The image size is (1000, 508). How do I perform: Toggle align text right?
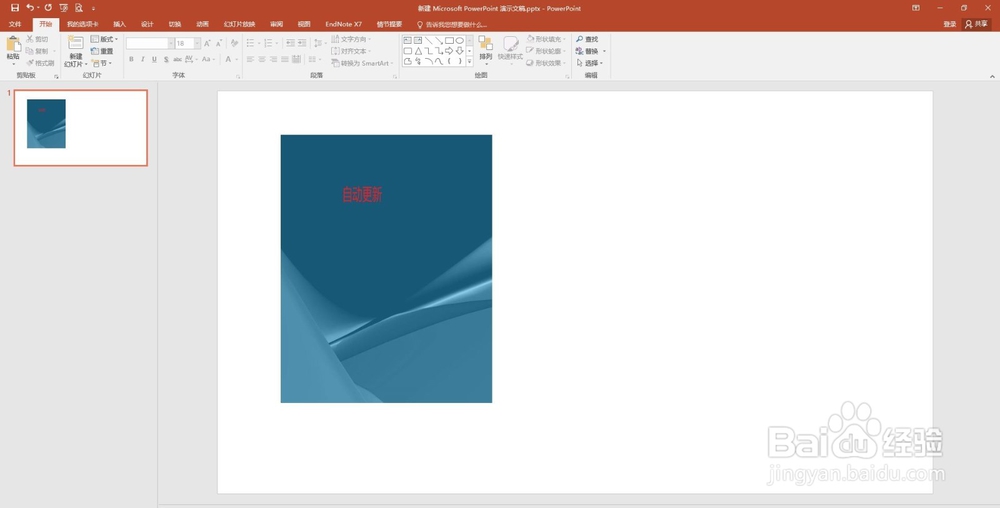(274, 59)
